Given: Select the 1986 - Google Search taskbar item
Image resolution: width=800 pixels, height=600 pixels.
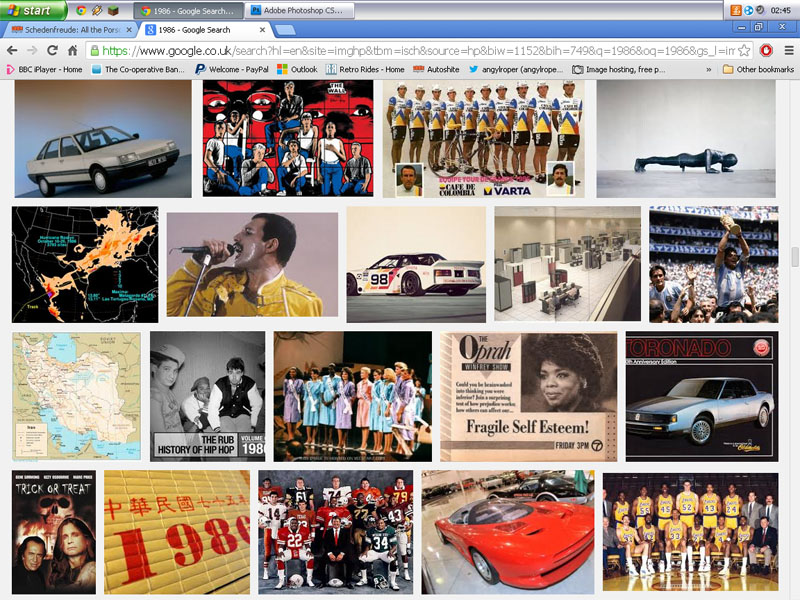Looking at the screenshot, I should tap(188, 10).
